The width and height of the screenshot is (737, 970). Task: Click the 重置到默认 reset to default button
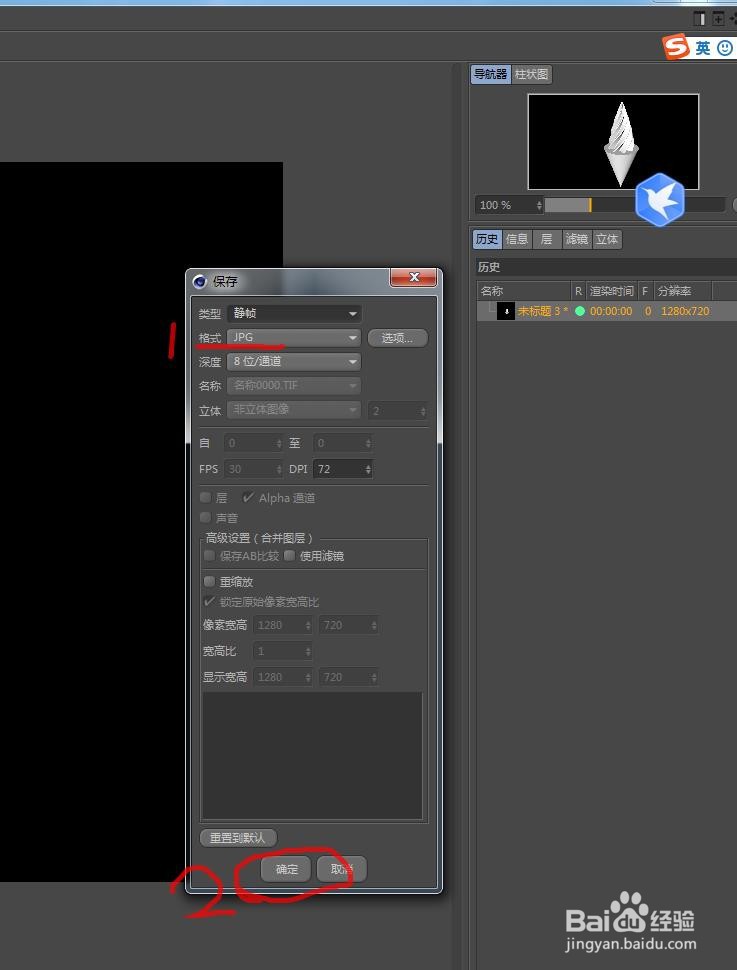pos(238,838)
